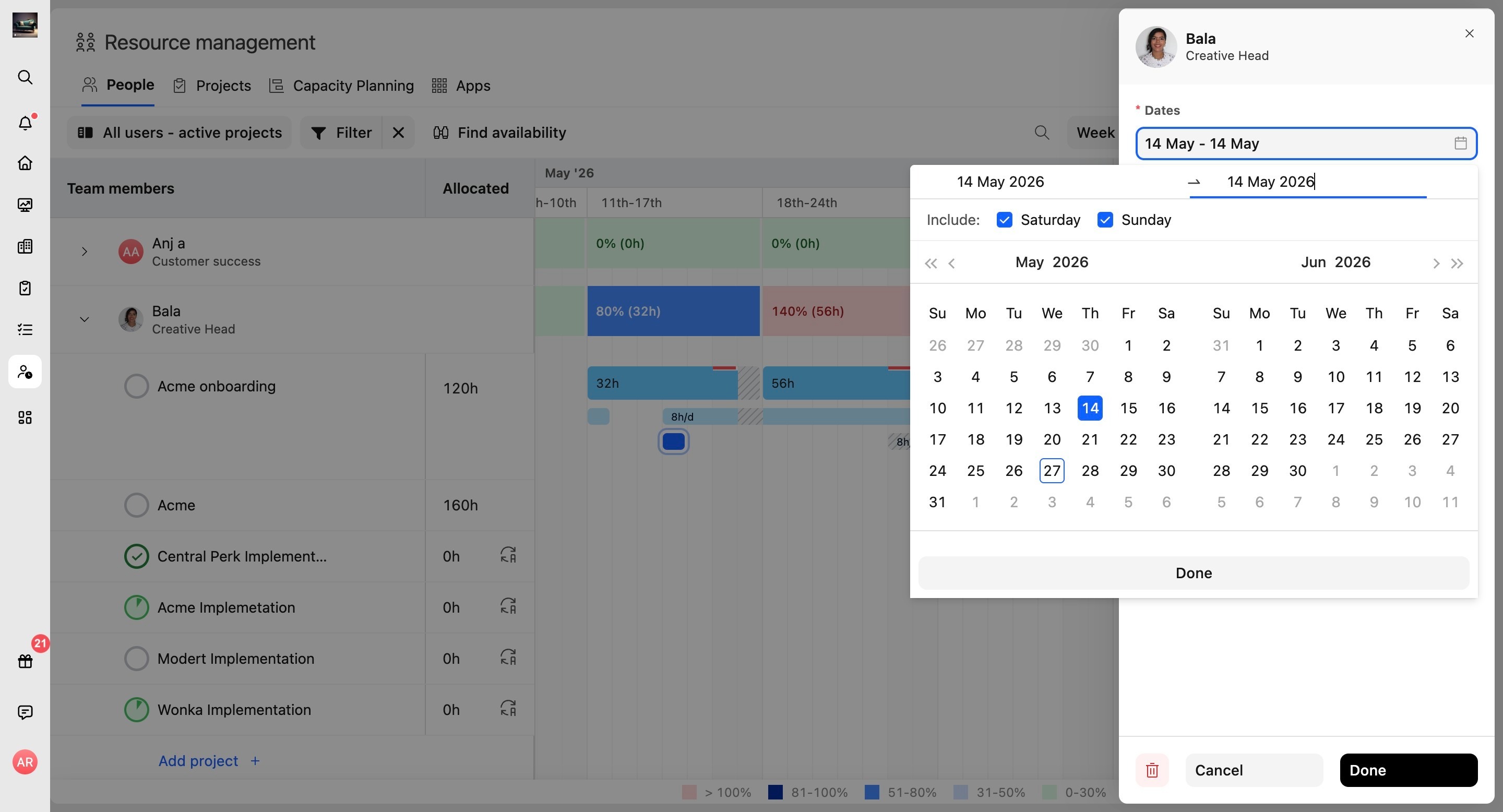Click Acme Implemetation progress circle

(x=137, y=607)
